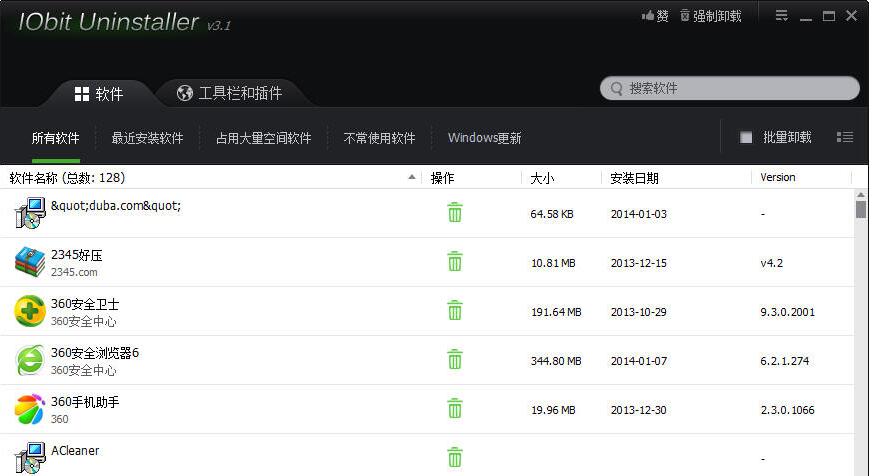This screenshot has height=476, width=873.
Task: Select the 360手机助手 name text
Action: [85, 402]
